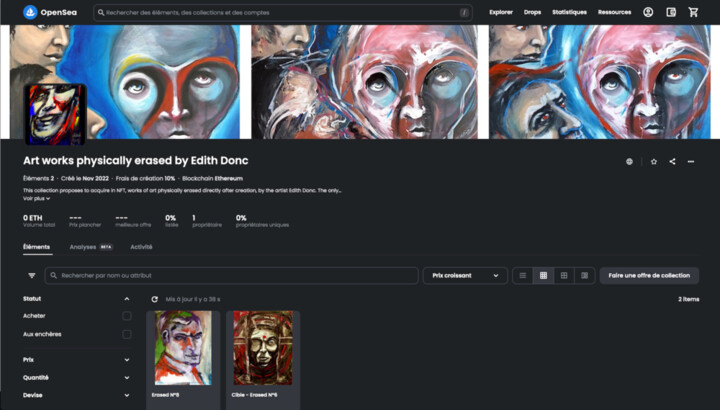Screen dimensions: 720x410
Task: Click the collection profile avatar
Action: (55, 115)
